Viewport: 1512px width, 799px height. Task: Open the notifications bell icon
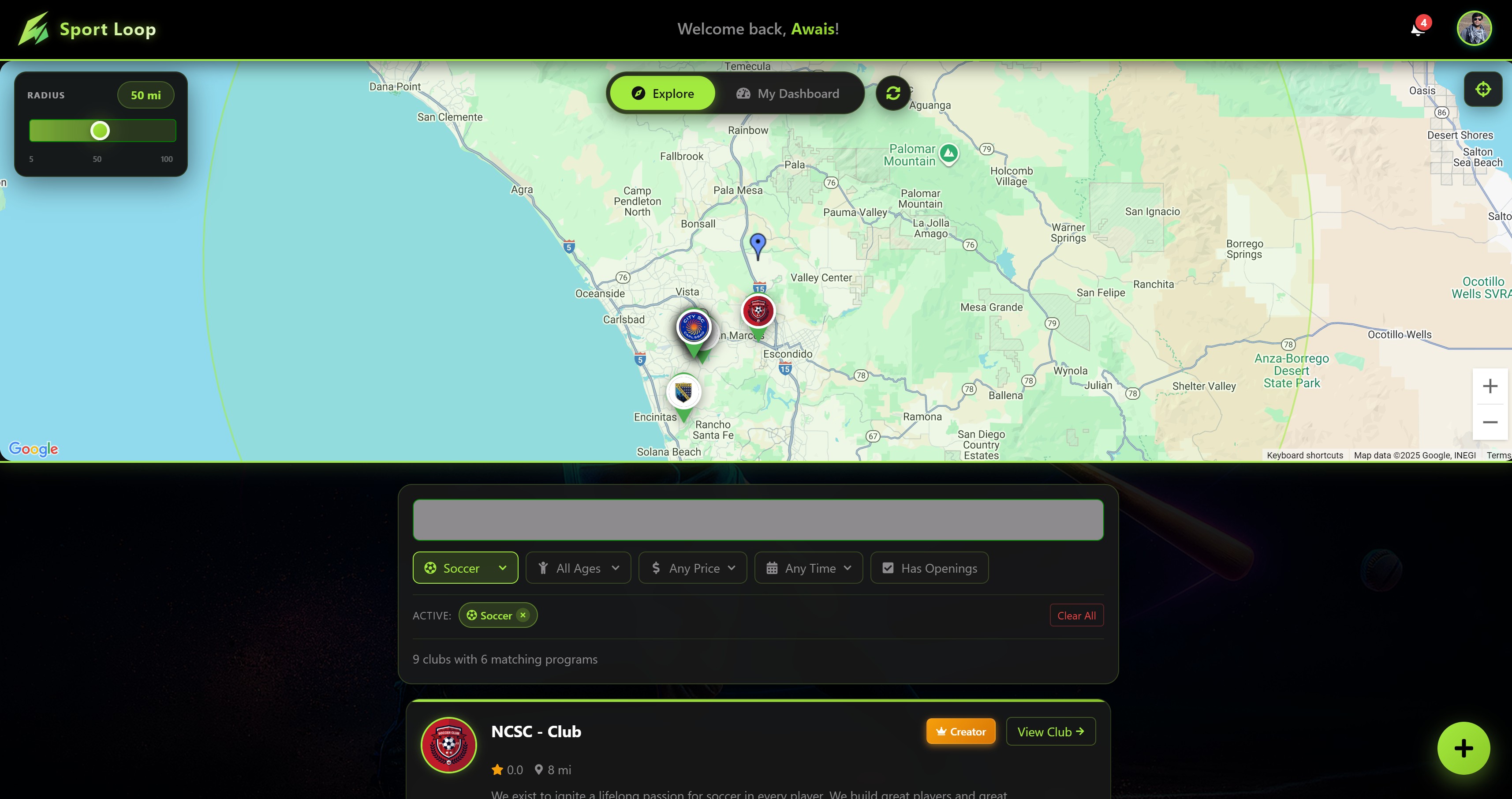[x=1418, y=29]
